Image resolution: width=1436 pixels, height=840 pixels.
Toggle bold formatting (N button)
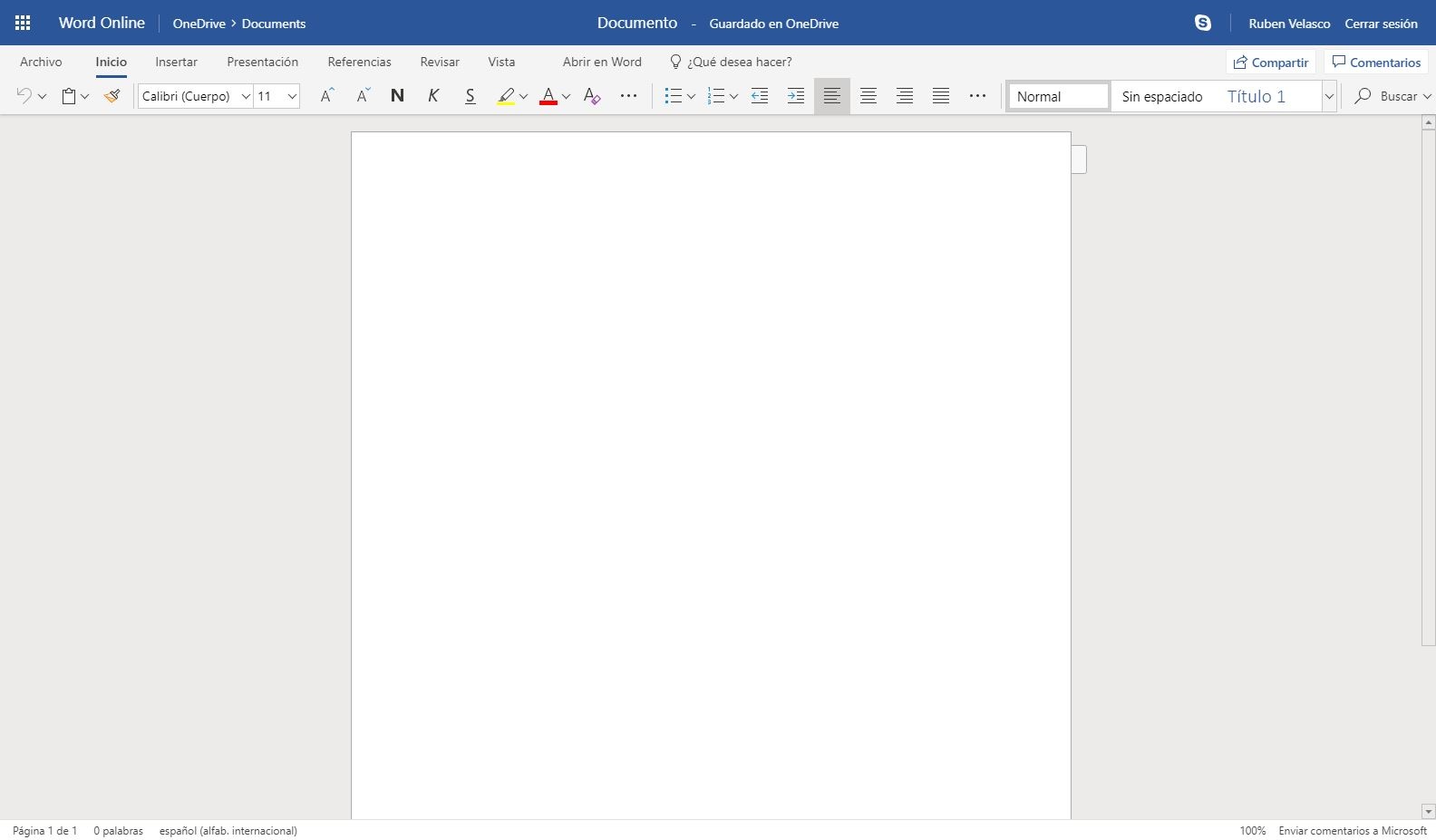[x=397, y=96]
